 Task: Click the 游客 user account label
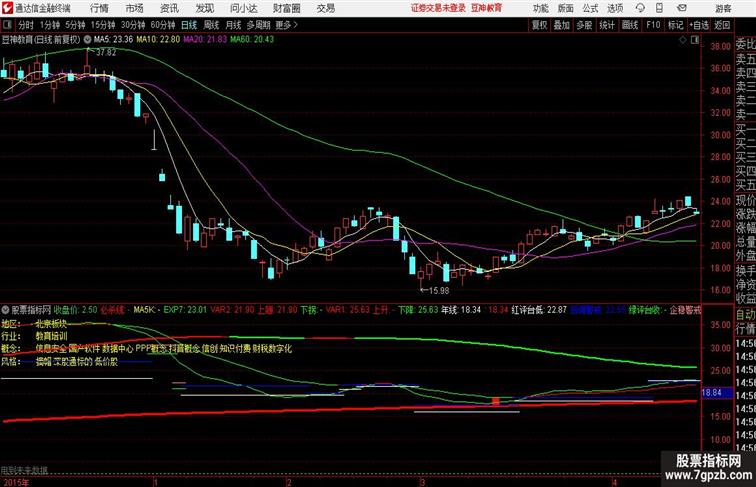723,8
